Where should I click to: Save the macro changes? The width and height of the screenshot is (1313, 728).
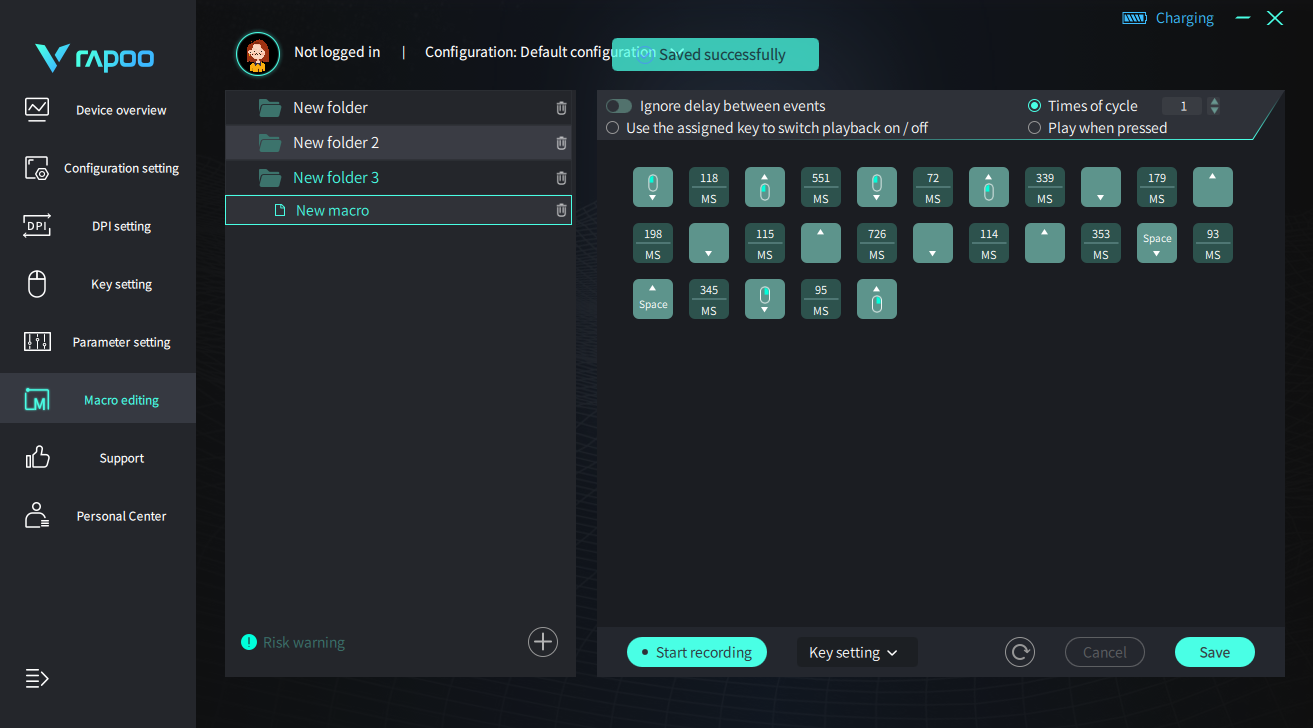[1215, 652]
